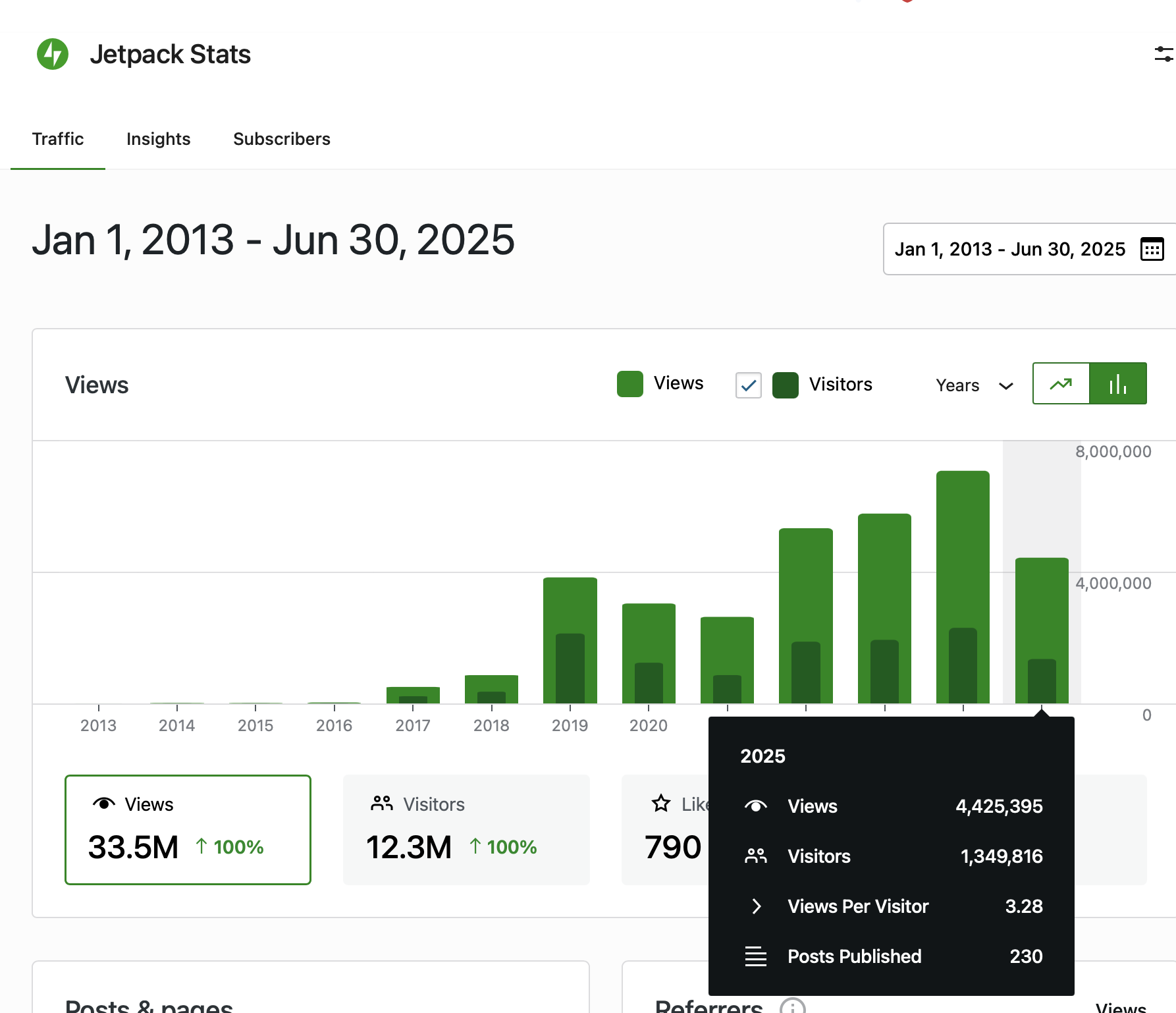This screenshot has height=1013, width=1176.
Task: Click the 4,000,000 axis value
Action: point(1113,584)
